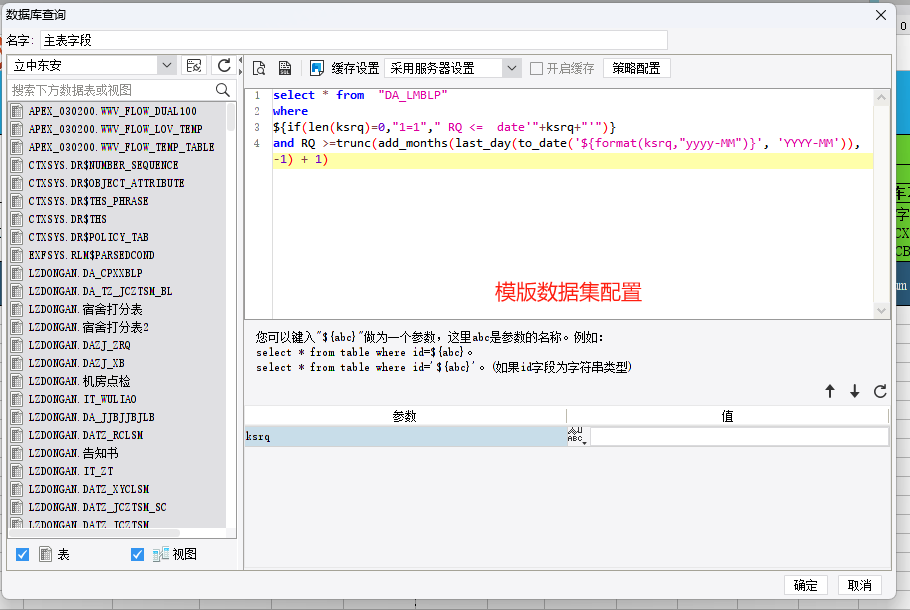Click table icon of LZDONGAN.机房点检

17,381
